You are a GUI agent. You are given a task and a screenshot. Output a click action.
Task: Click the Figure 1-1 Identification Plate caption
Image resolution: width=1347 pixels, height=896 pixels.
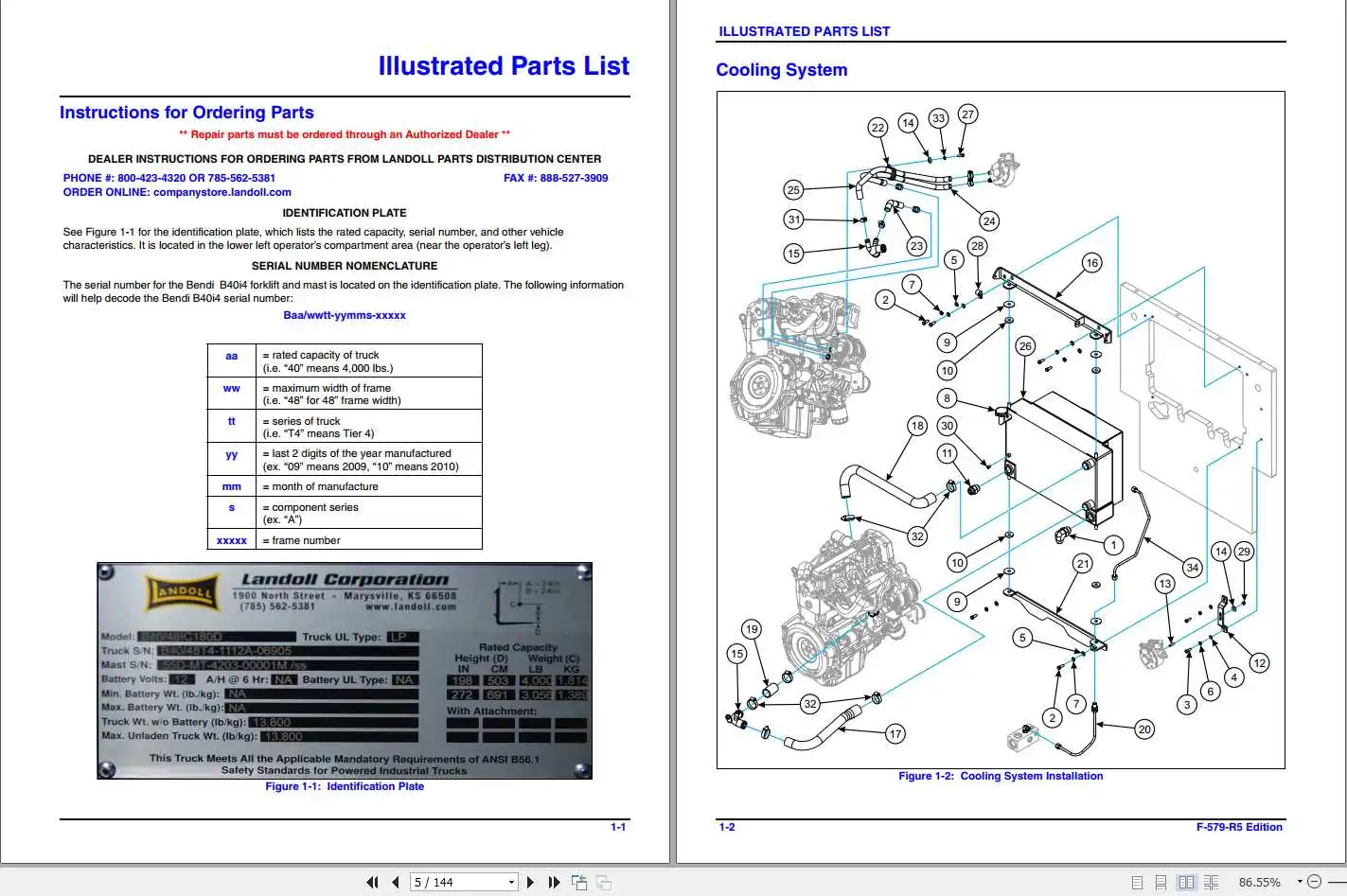345,785
